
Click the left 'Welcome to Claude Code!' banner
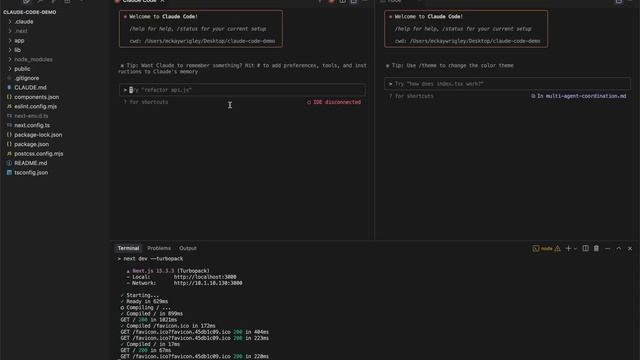pyautogui.click(x=200, y=29)
